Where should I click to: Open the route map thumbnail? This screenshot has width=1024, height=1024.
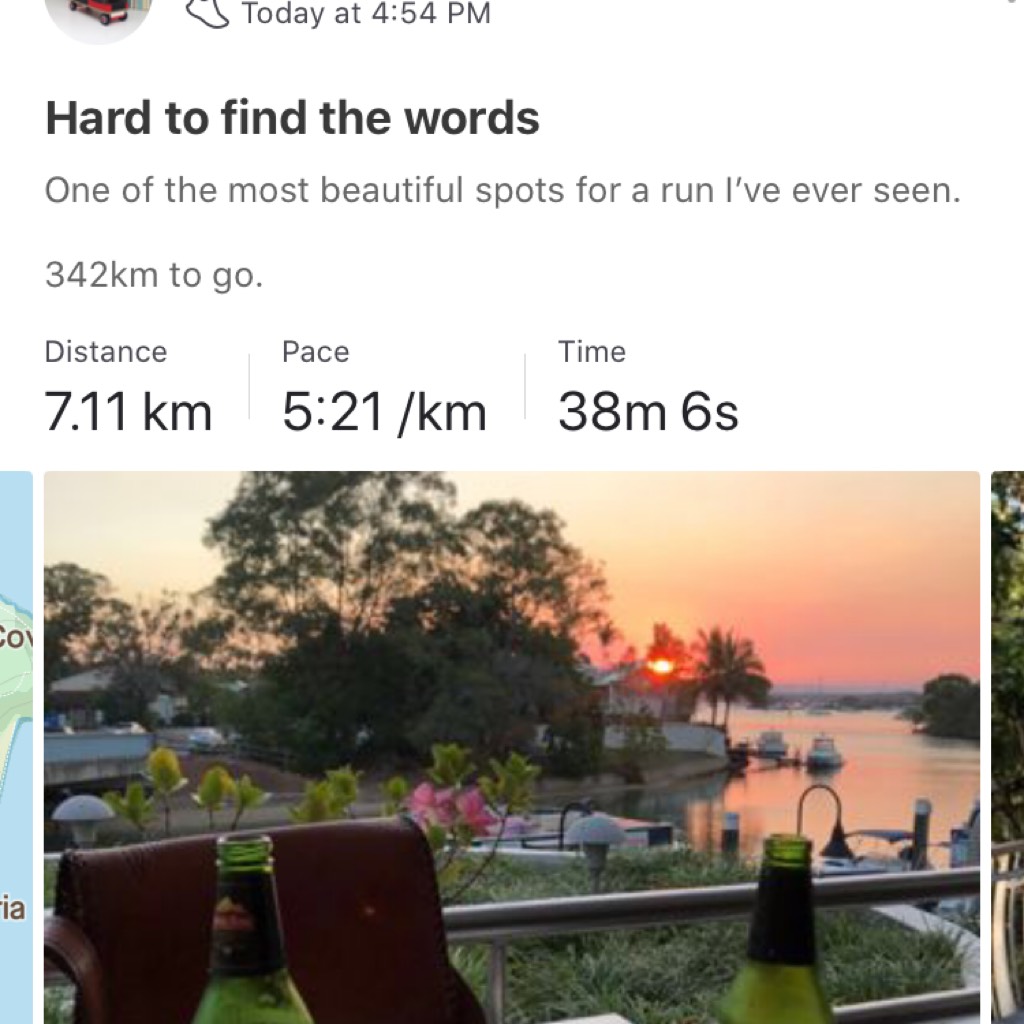pyautogui.click(x=16, y=747)
